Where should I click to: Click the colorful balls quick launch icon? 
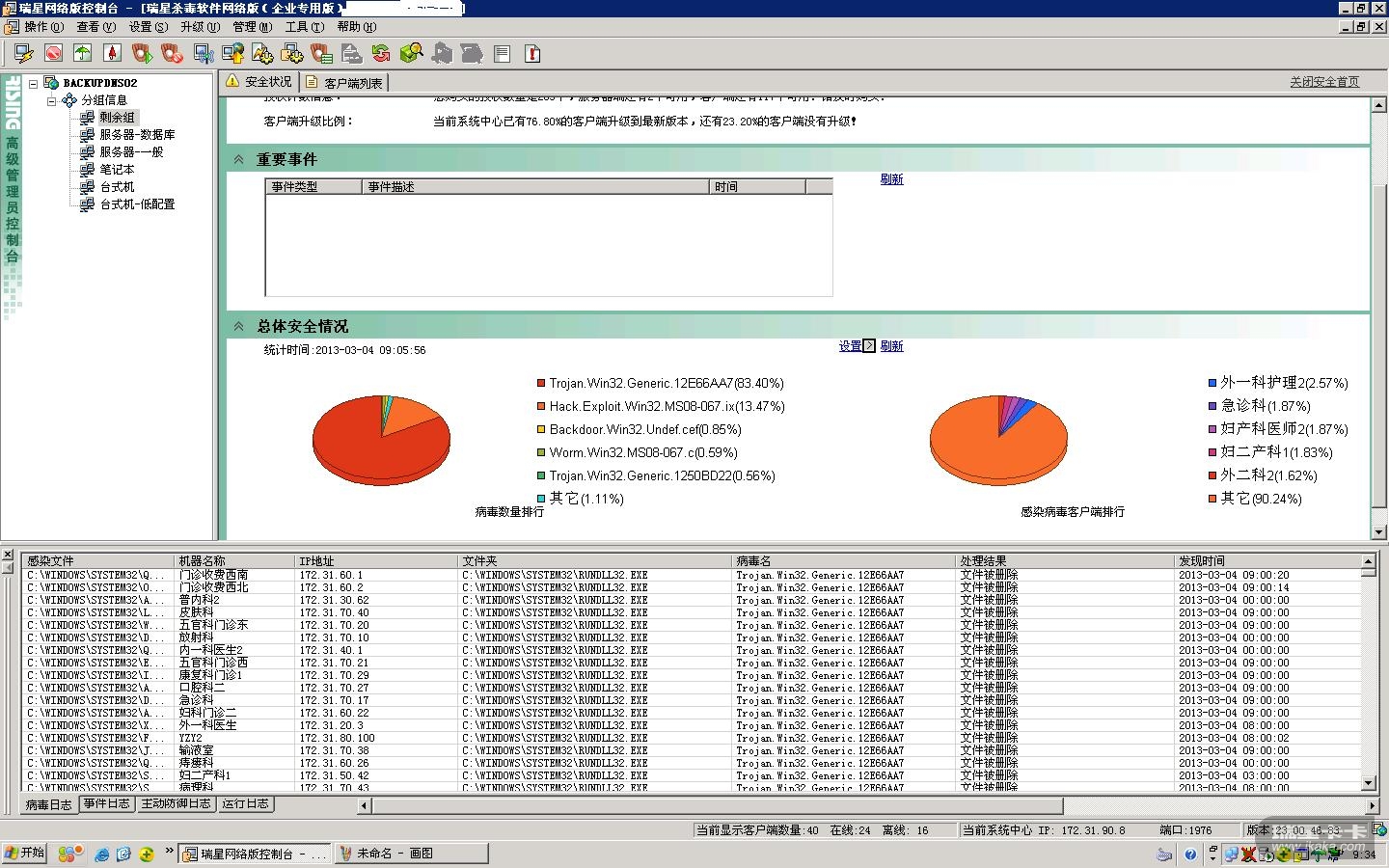(70, 854)
